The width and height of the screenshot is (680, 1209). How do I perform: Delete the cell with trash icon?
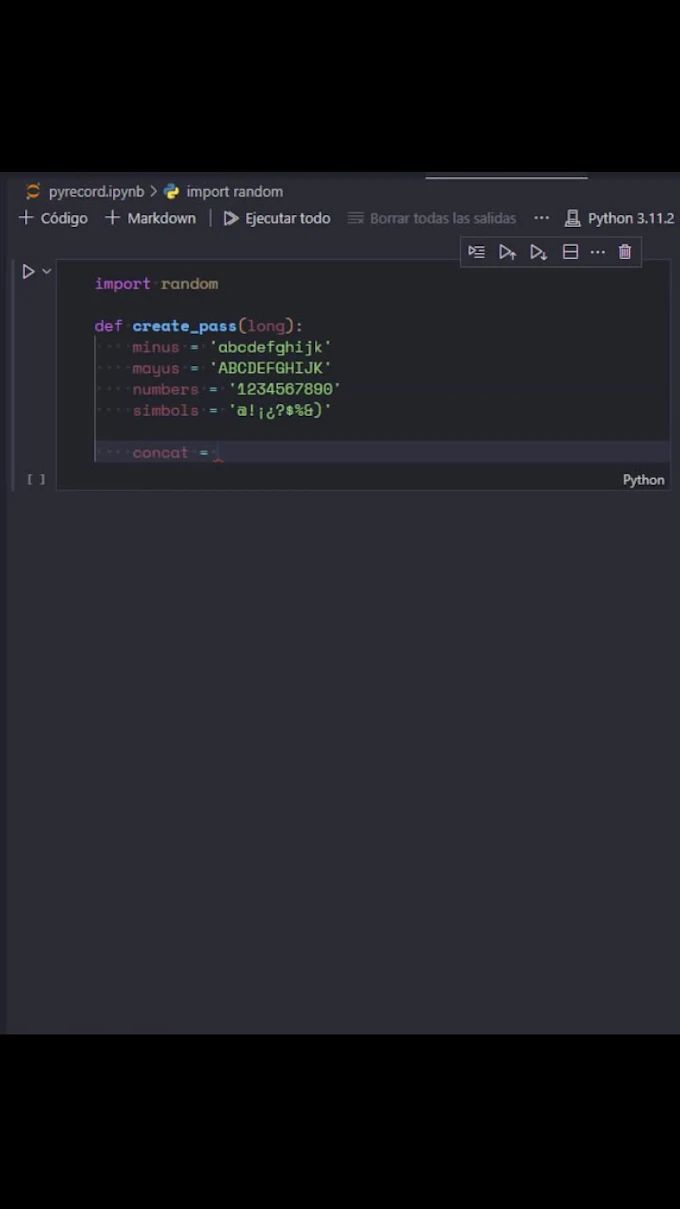coord(625,252)
